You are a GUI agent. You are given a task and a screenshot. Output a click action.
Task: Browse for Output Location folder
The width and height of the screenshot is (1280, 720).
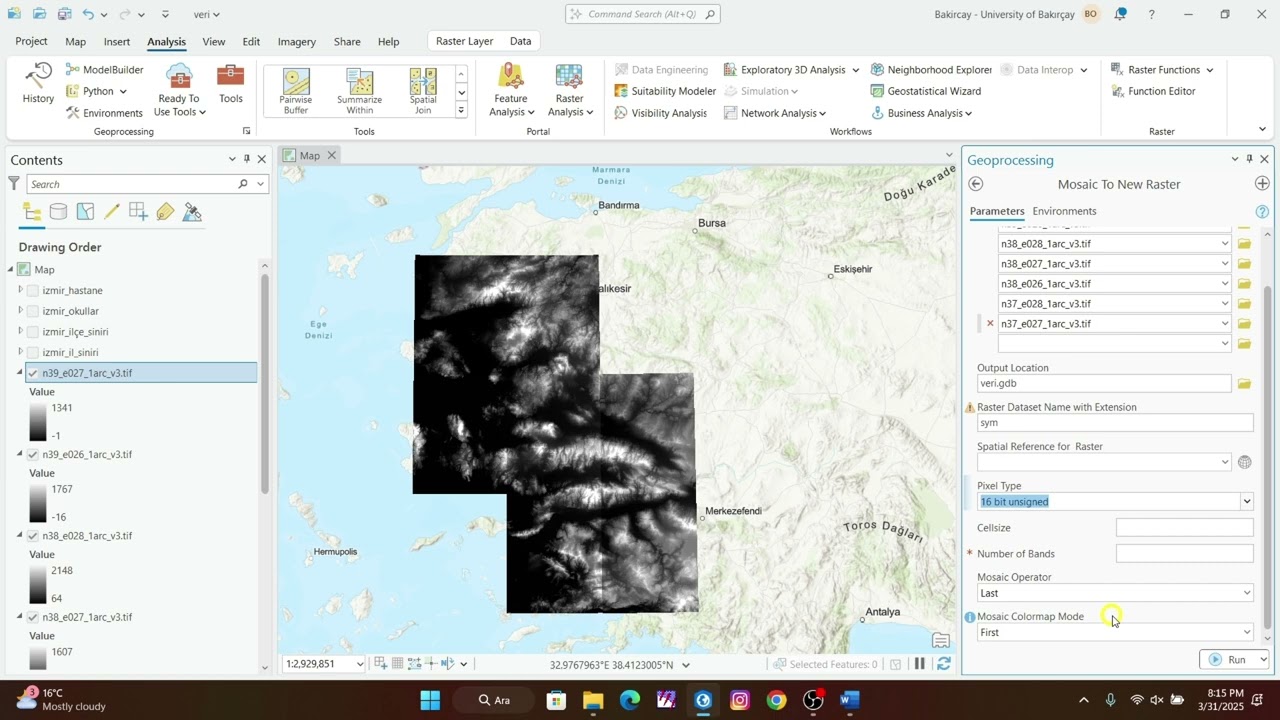point(1245,384)
